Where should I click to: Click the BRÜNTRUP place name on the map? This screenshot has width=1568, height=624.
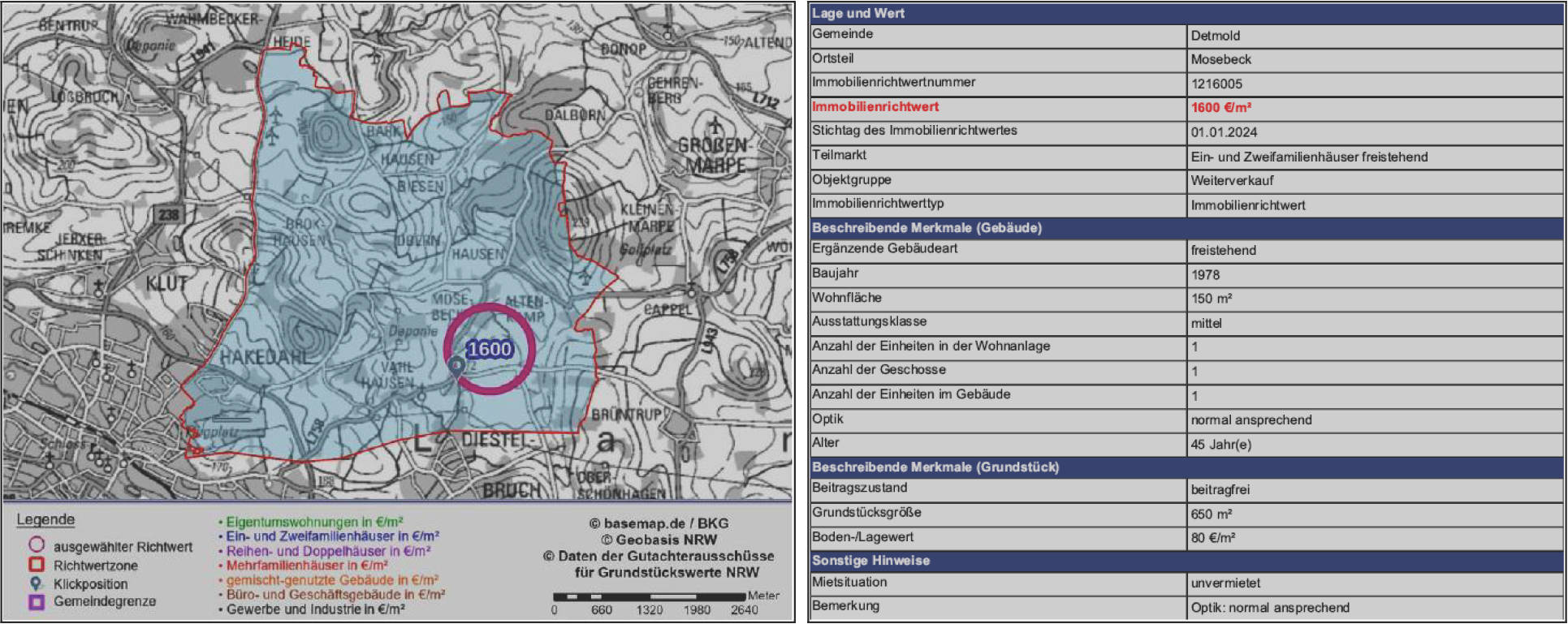coord(626,415)
